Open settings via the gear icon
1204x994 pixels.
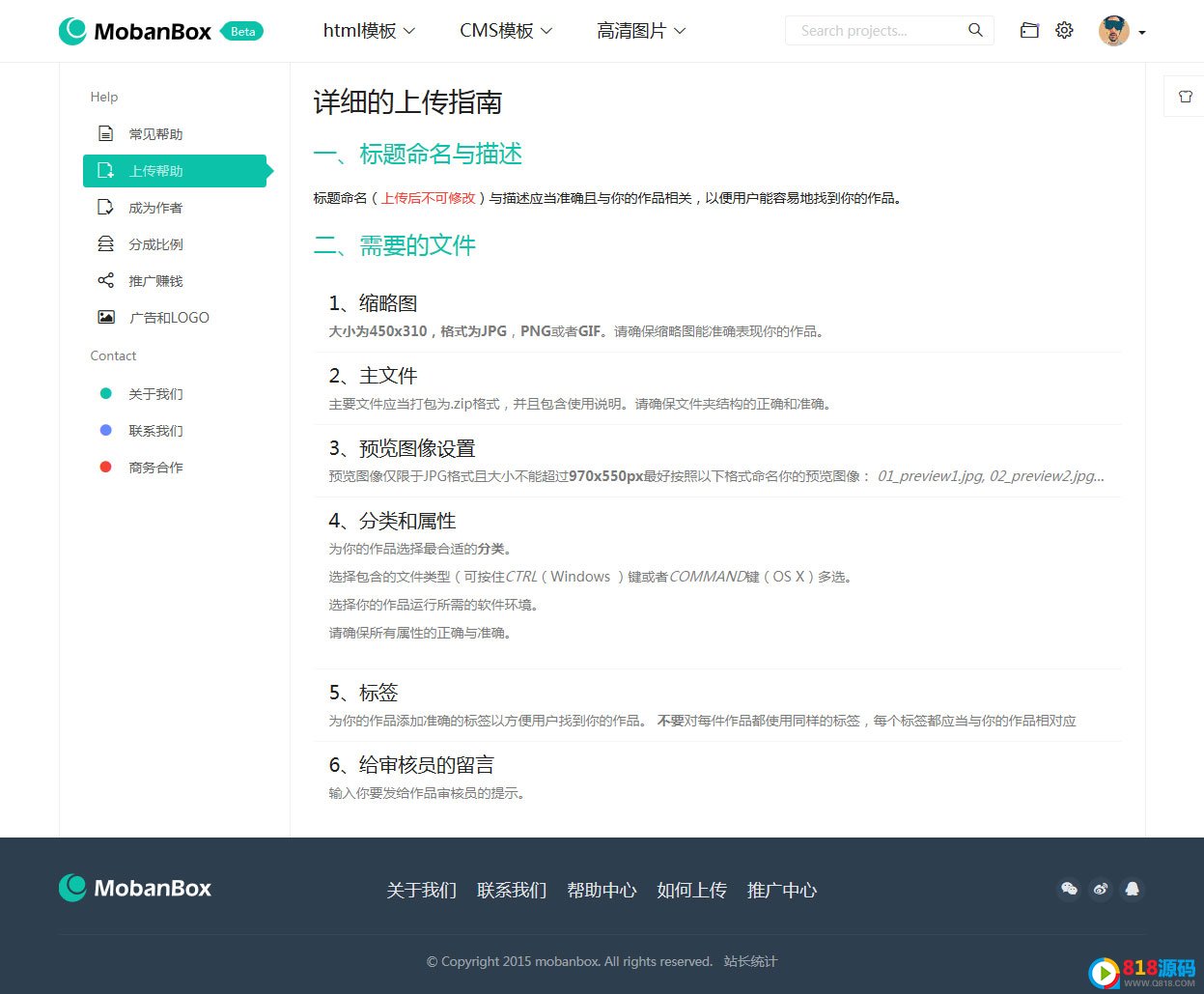[x=1064, y=31]
